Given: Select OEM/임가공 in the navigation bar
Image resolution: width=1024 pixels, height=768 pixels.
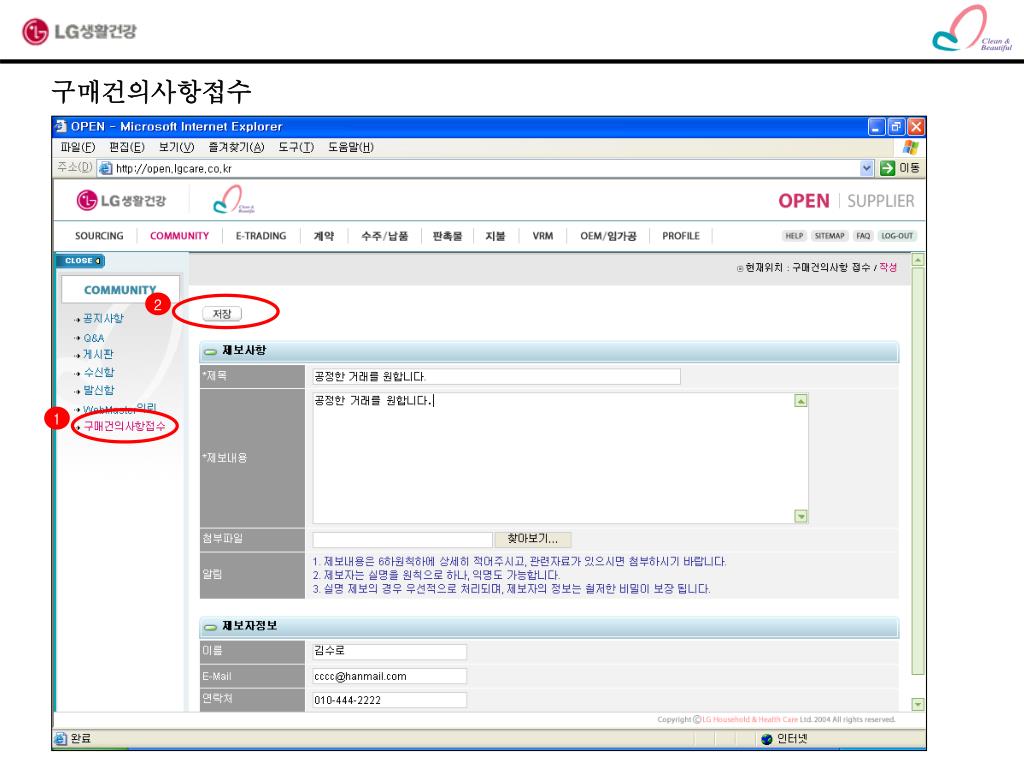Looking at the screenshot, I should (x=608, y=236).
